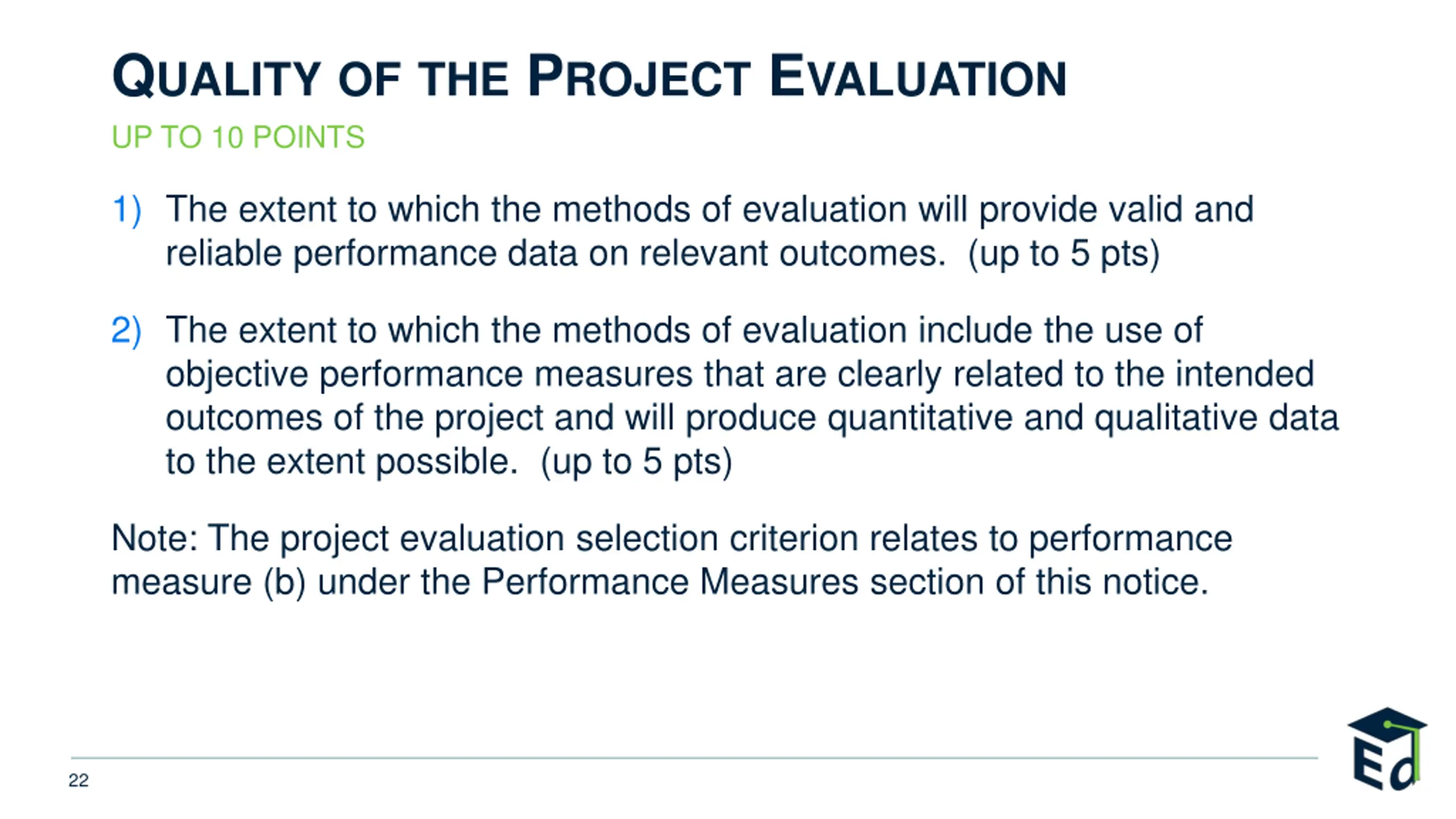
Task: Click the word 'quantitative' in item two
Action: [920, 418]
